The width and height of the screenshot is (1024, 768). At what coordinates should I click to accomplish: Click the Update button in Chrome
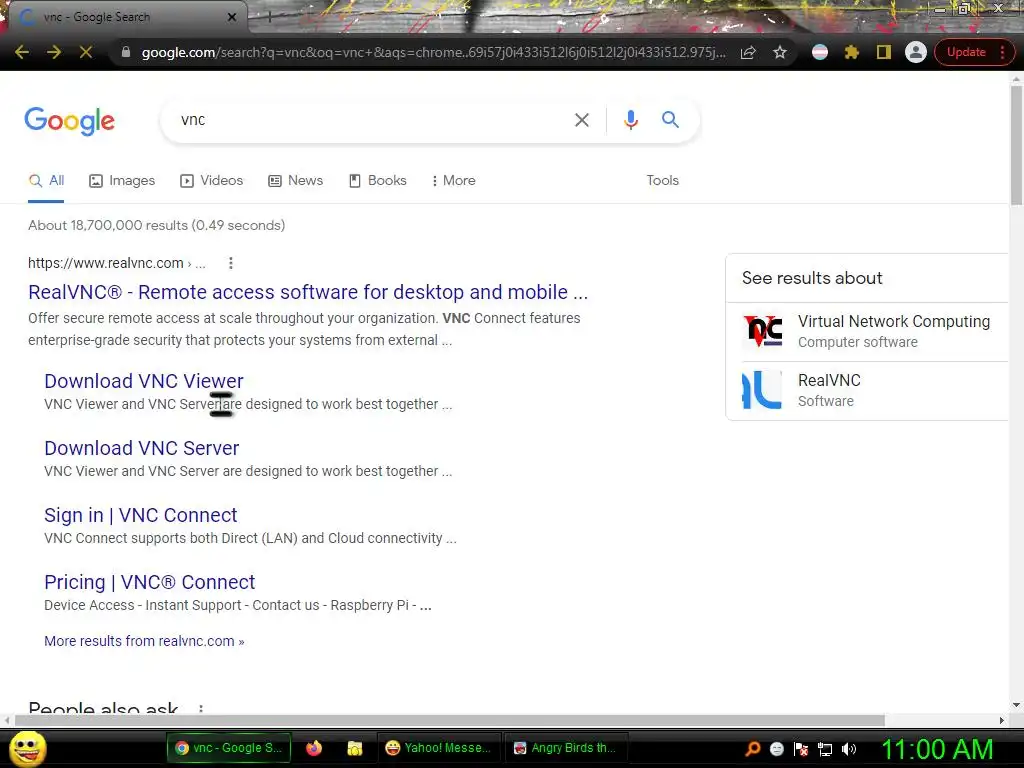tap(966, 52)
